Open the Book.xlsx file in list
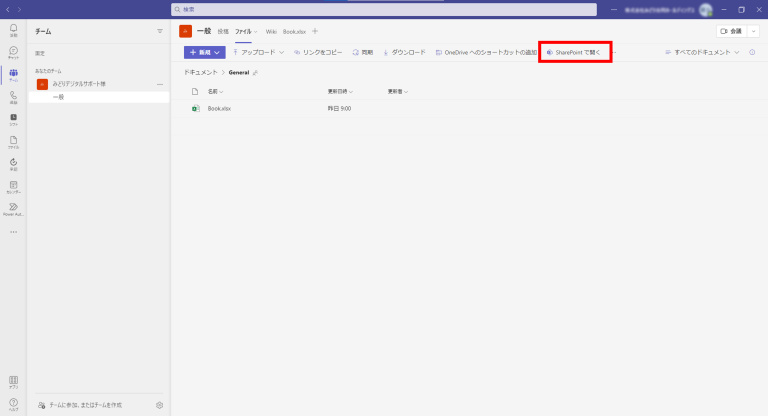768x416 pixels. coord(220,108)
